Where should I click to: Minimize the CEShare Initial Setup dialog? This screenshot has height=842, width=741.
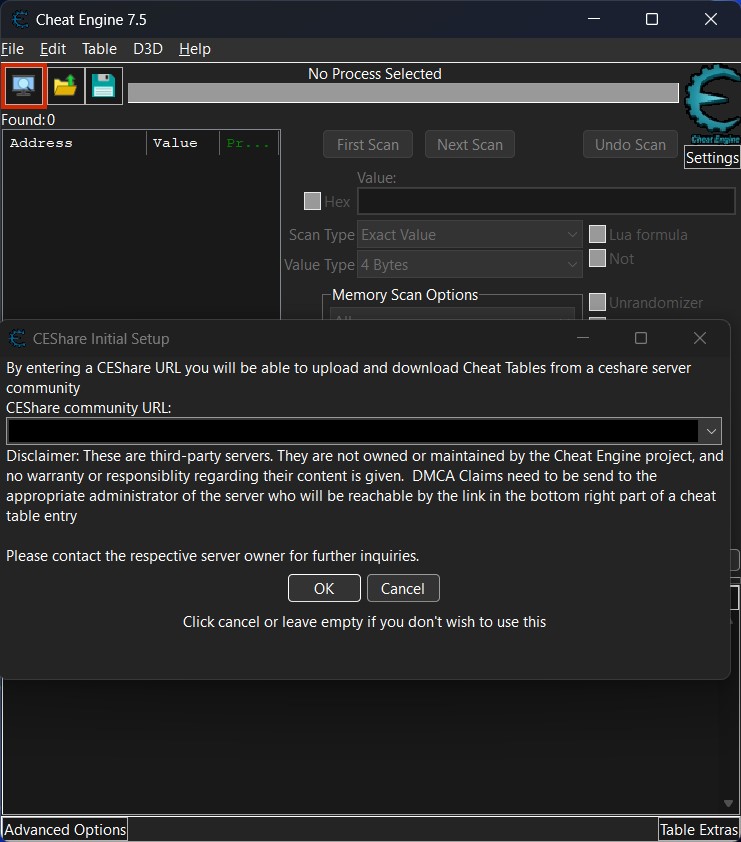[583, 338]
